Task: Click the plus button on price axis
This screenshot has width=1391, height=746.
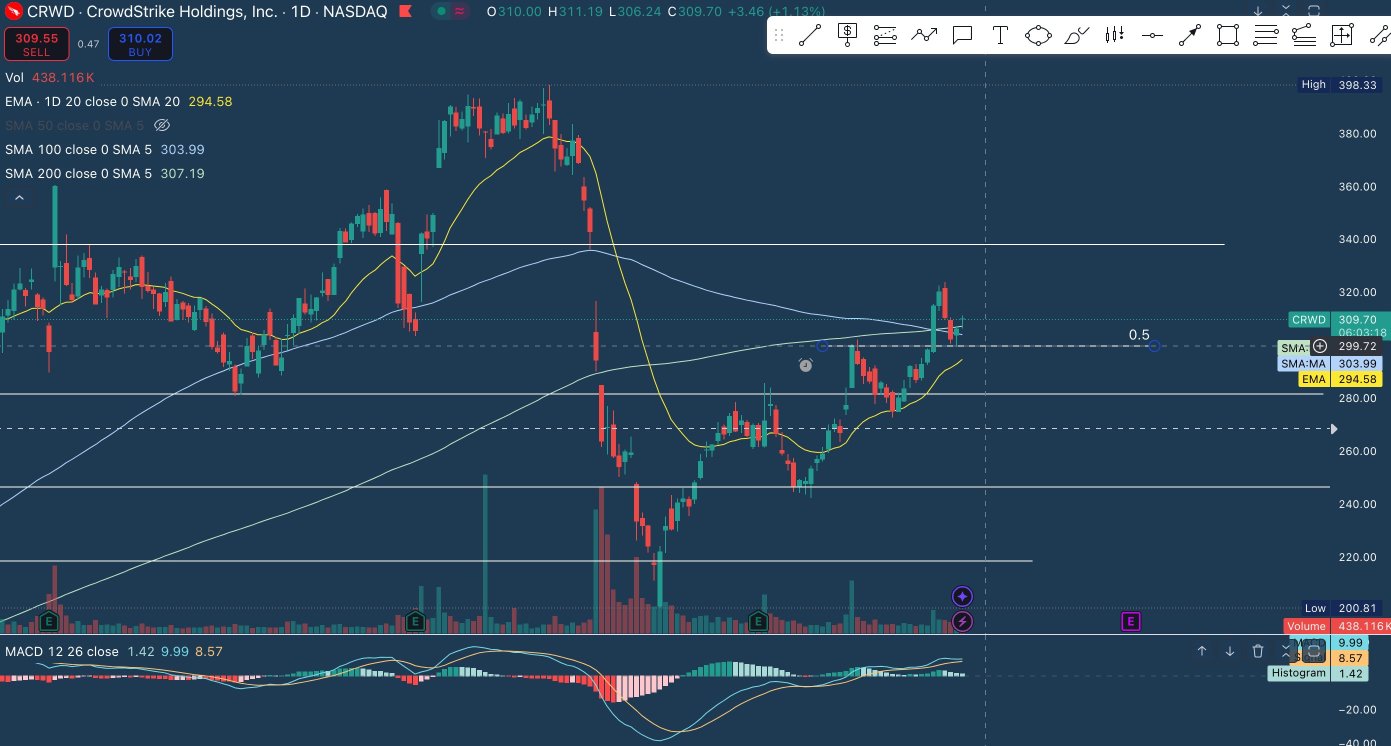Action: (1320, 346)
